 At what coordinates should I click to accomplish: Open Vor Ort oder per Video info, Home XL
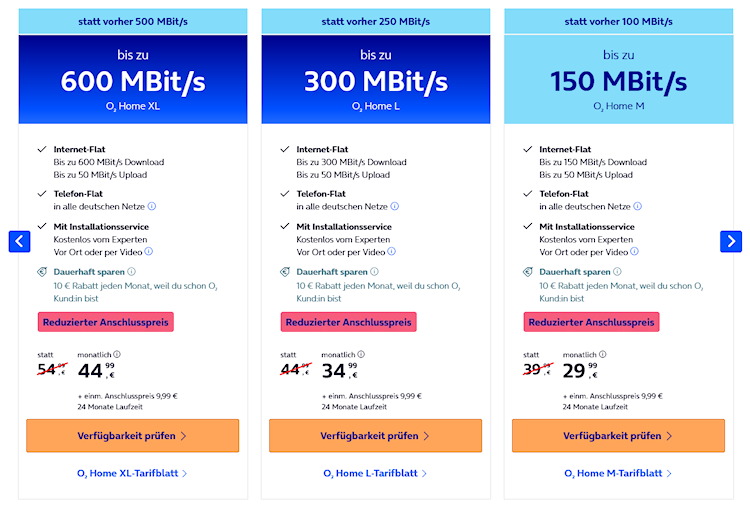coord(147,251)
